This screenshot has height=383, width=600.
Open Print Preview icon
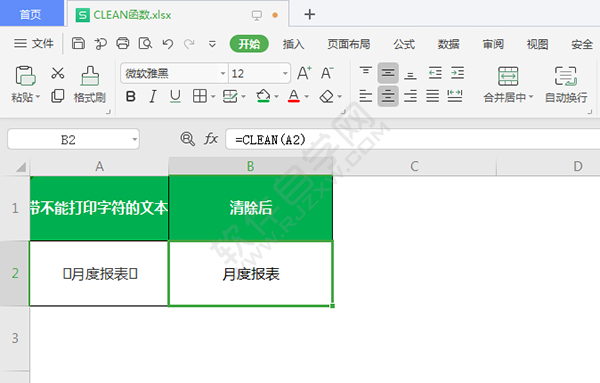click(x=145, y=44)
